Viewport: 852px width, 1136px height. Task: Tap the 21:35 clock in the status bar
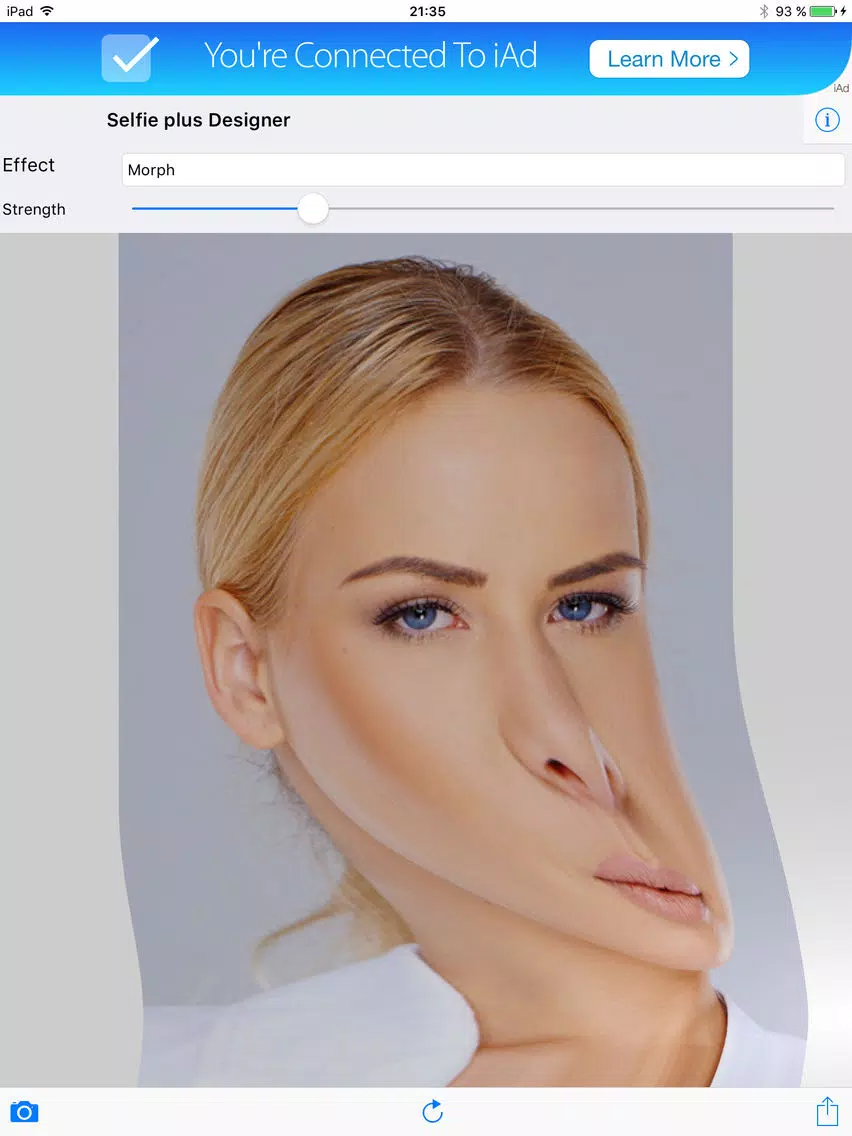coord(427,11)
